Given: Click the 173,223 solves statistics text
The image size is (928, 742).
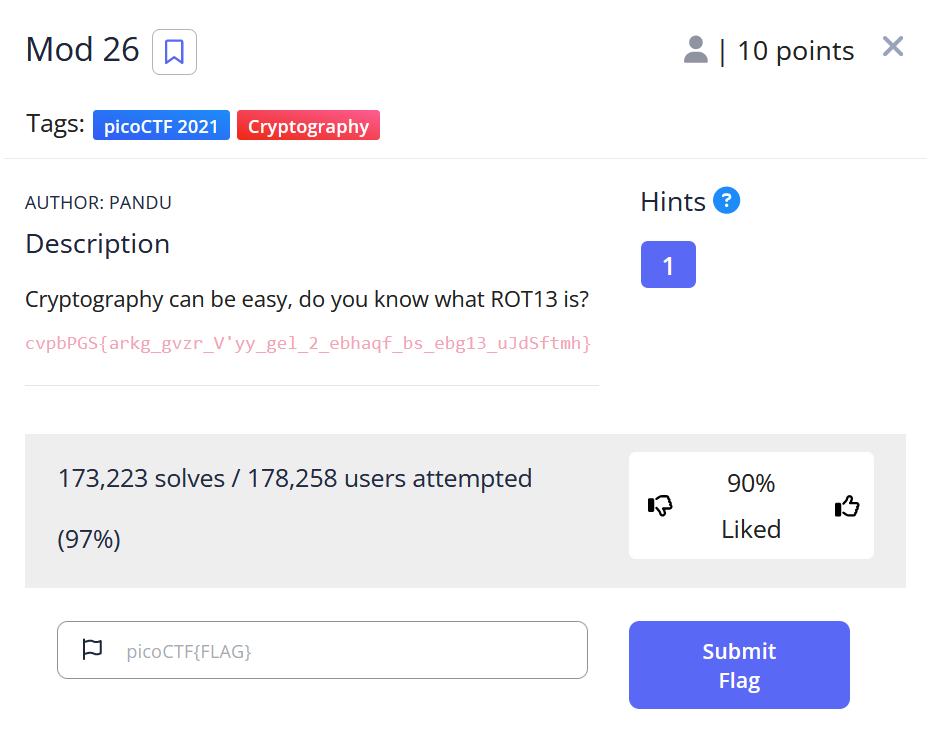Looking at the screenshot, I should (x=295, y=479).
